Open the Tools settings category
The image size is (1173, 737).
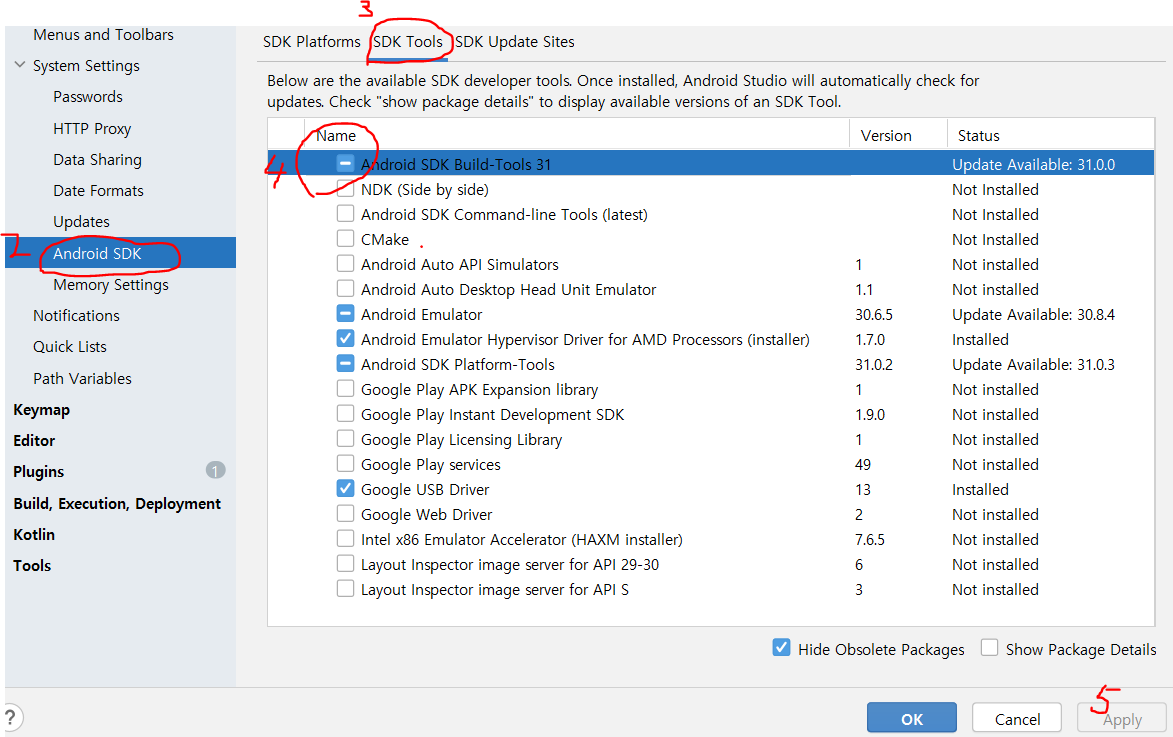(32, 566)
